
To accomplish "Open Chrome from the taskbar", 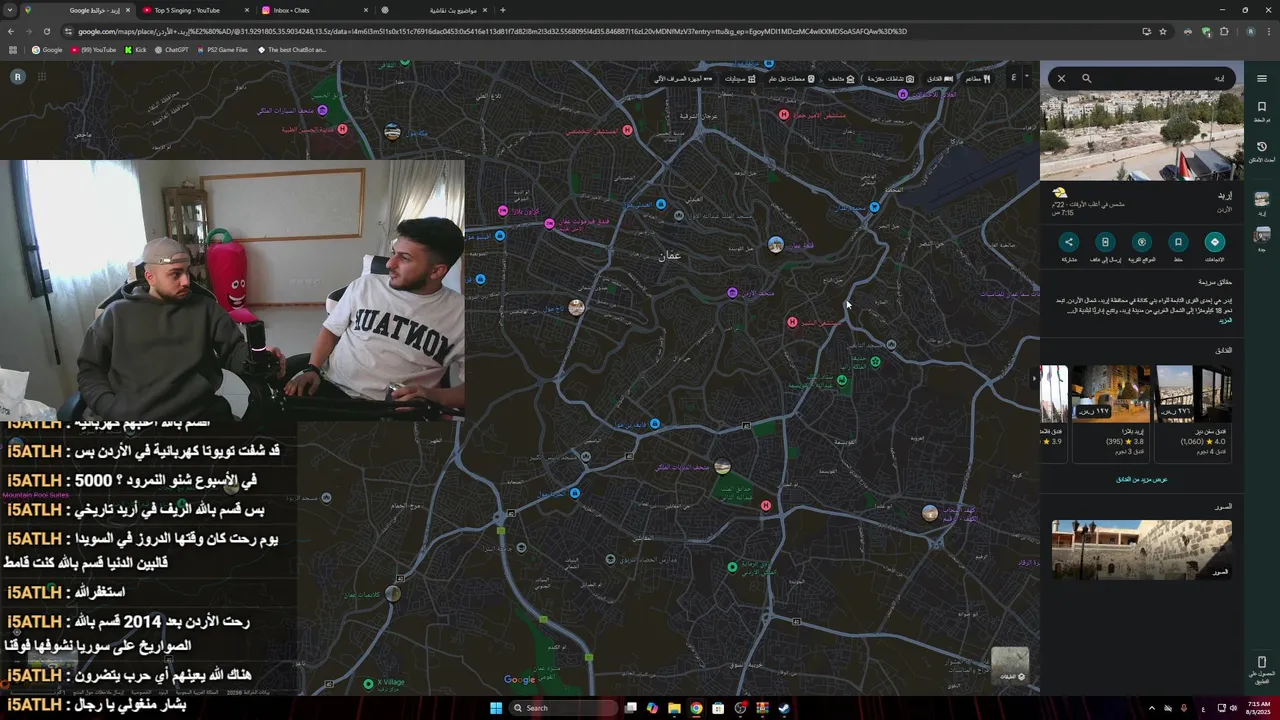I will coord(696,708).
